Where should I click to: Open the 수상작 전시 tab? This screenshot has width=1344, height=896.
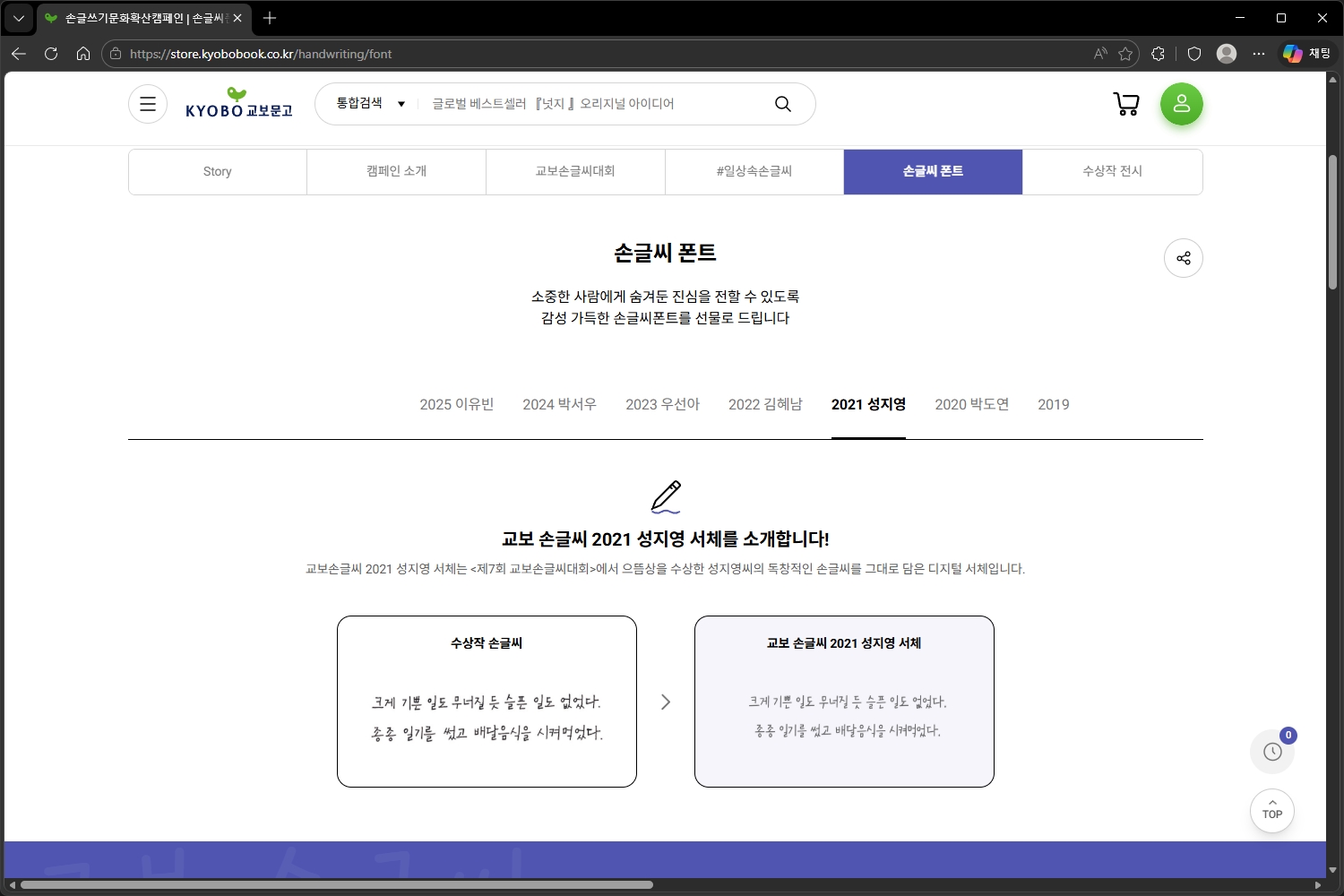point(1112,172)
